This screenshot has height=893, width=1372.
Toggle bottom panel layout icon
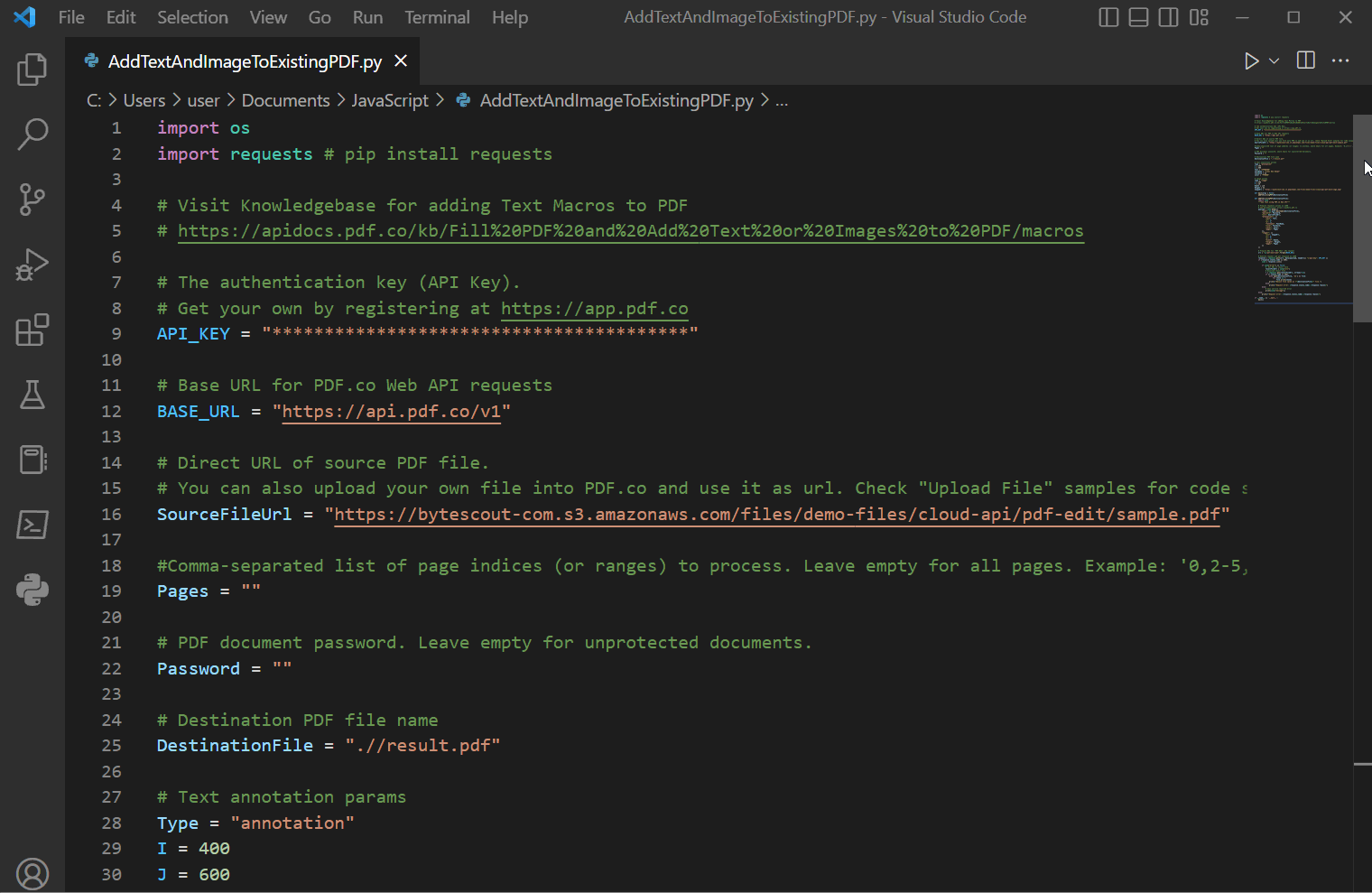tap(1138, 17)
